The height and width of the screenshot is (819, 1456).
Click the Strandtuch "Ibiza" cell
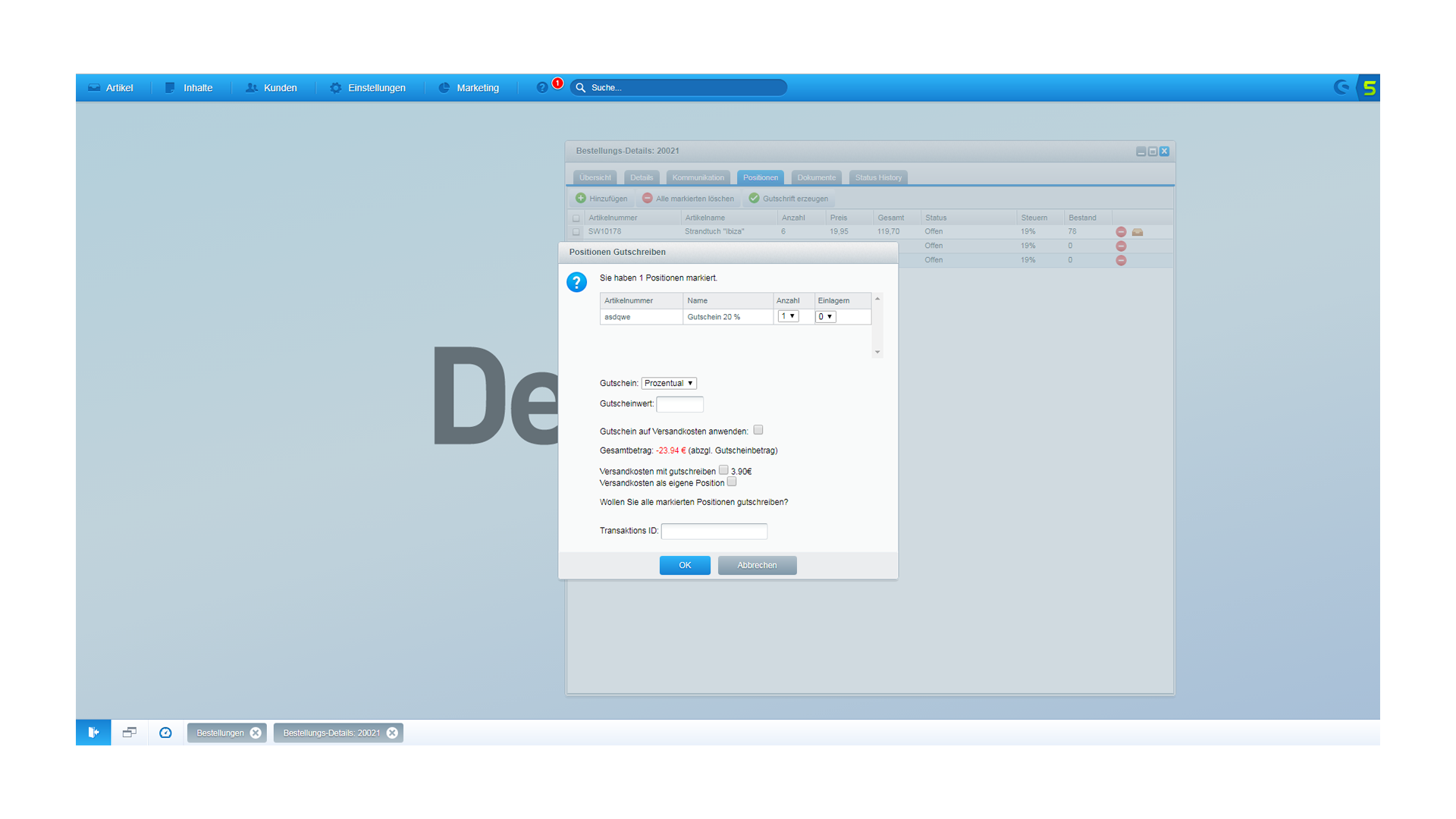point(728,232)
